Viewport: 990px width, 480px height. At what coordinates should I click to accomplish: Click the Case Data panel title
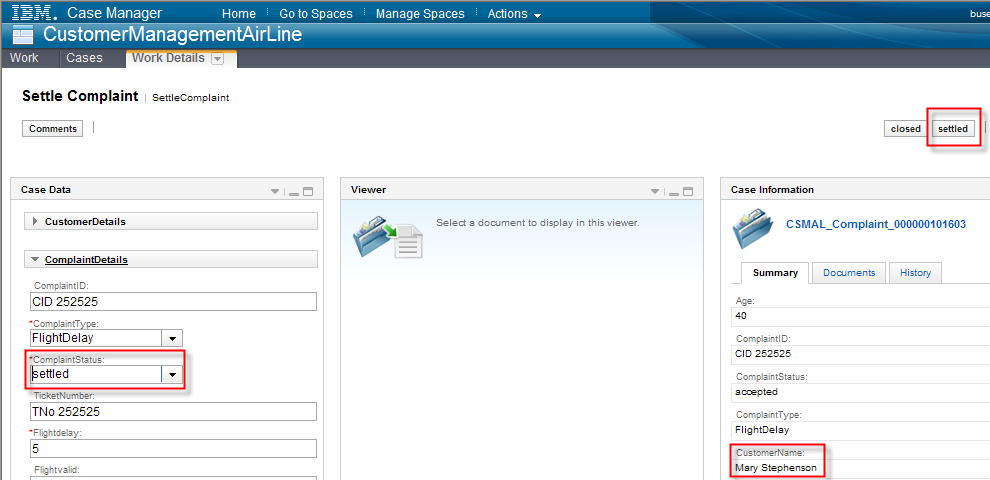click(46, 189)
